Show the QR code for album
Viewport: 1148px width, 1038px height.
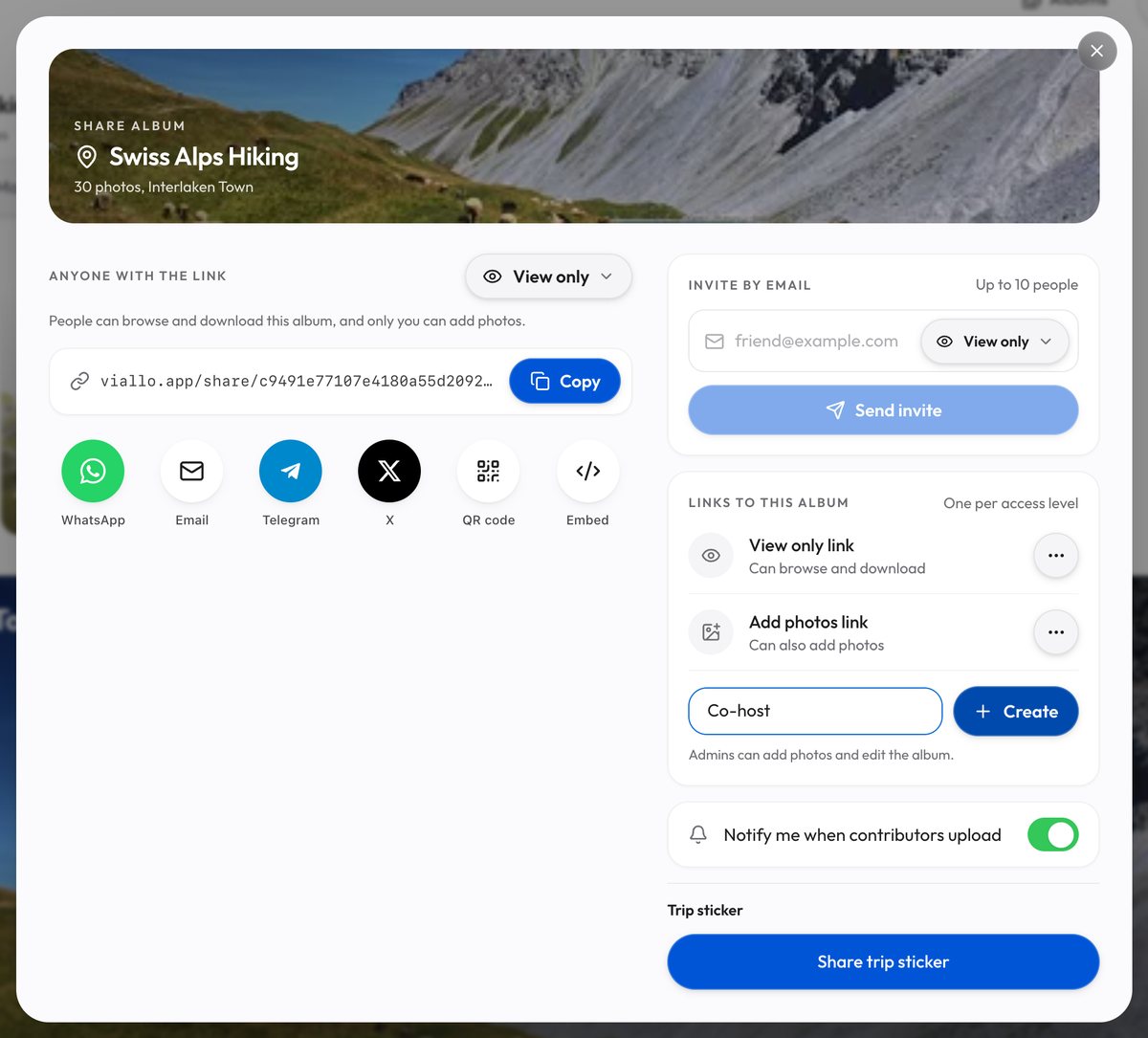[x=489, y=471]
